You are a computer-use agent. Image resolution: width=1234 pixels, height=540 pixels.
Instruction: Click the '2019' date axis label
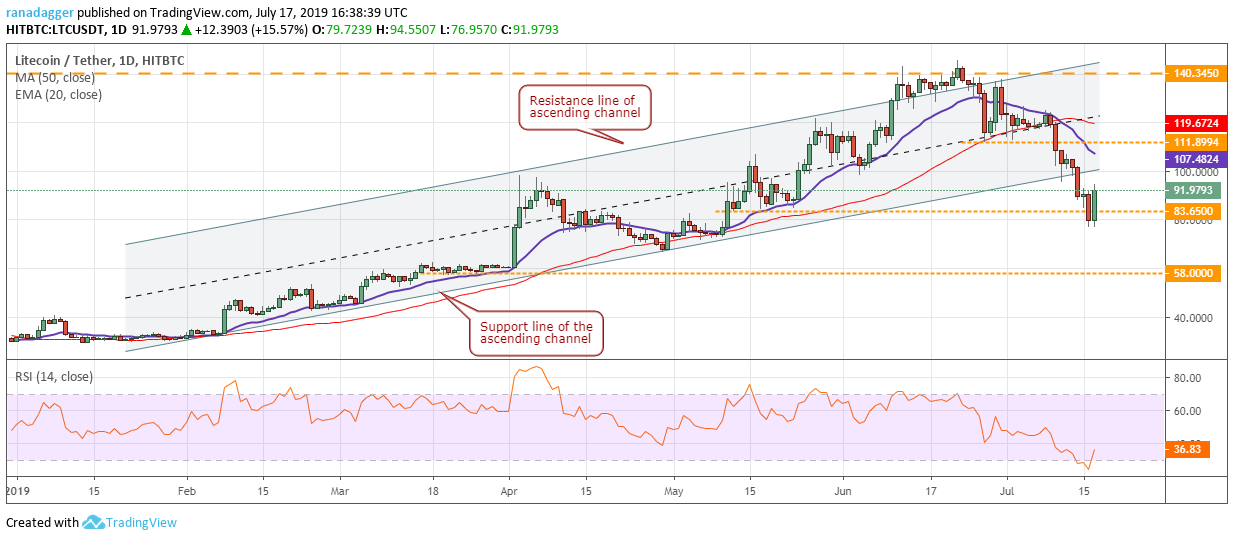point(17,491)
